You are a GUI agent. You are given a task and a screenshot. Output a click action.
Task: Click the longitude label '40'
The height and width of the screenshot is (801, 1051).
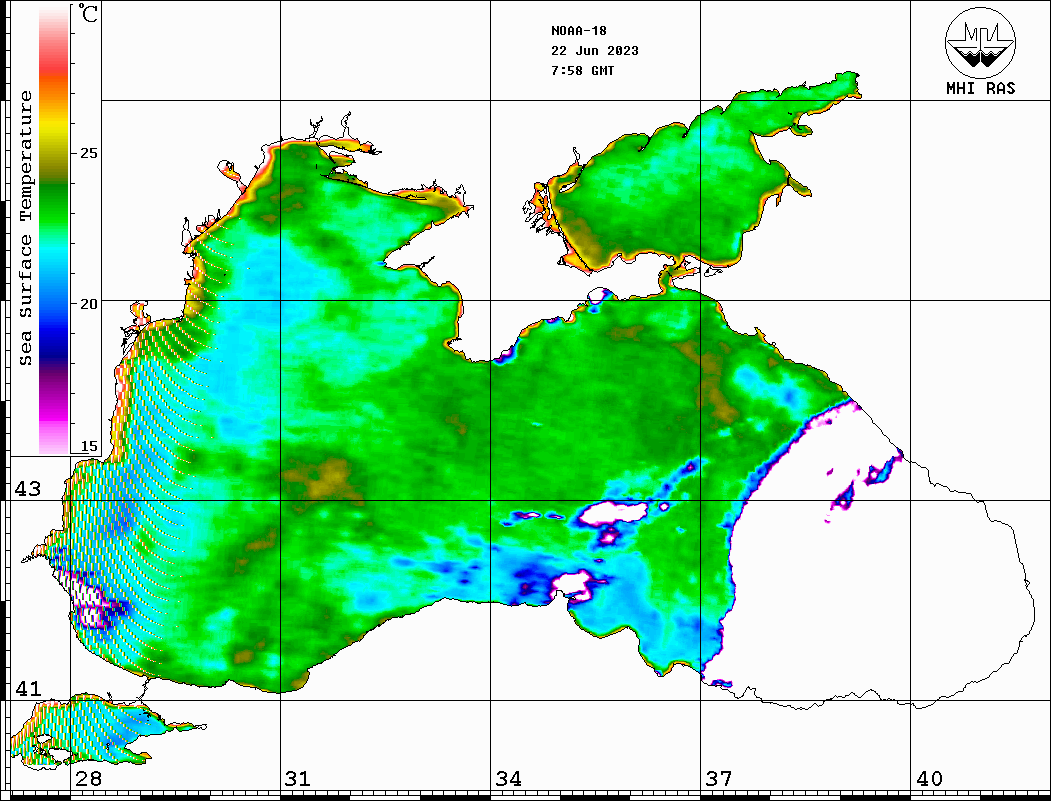929,778
